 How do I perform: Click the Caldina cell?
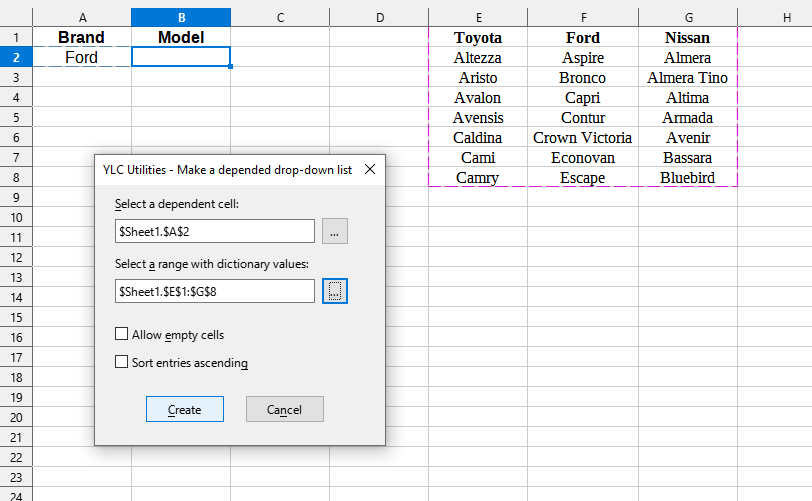tap(478, 137)
